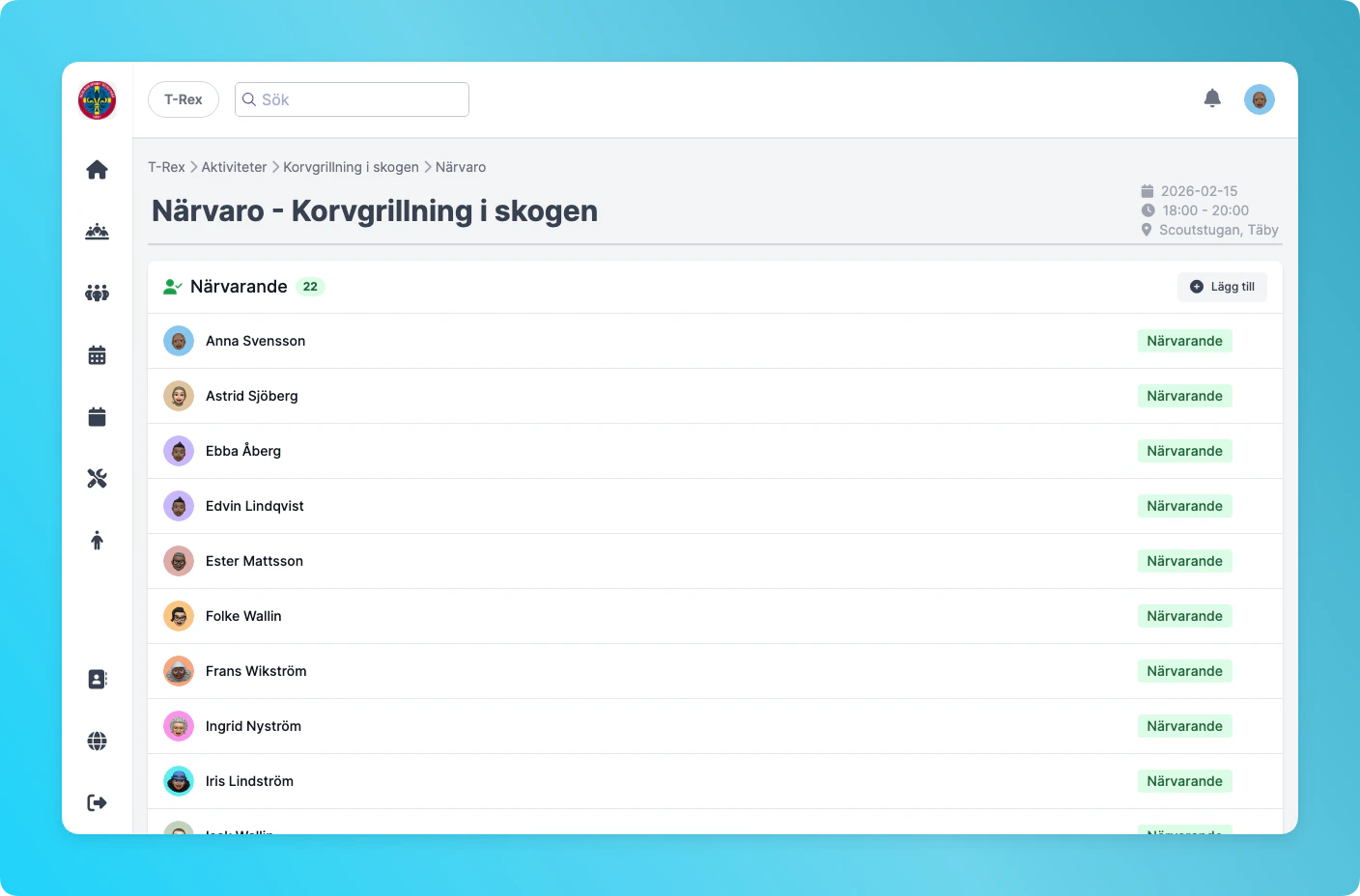Open the address book icon in sidebar
This screenshot has height=896, width=1360.
coord(97,680)
